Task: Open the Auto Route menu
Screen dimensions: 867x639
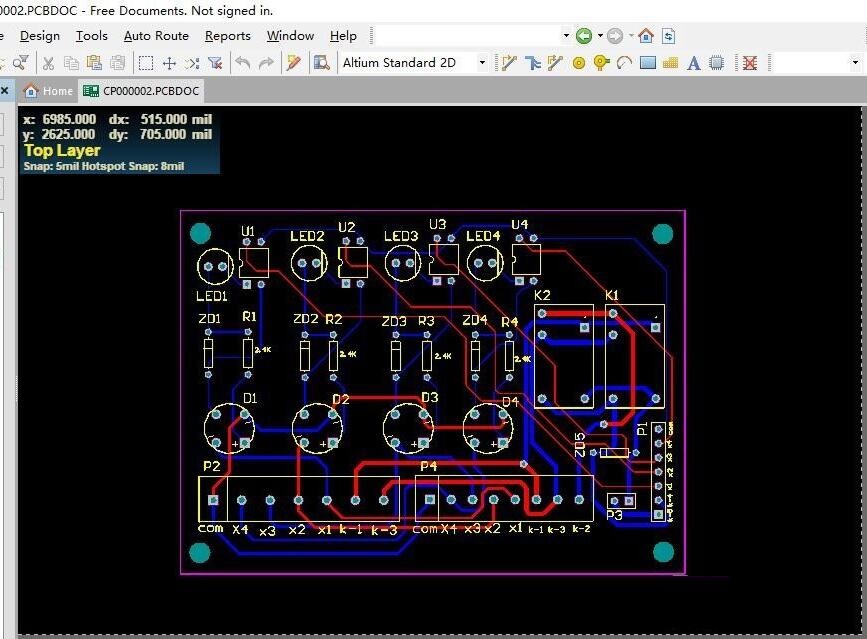Action: click(156, 36)
